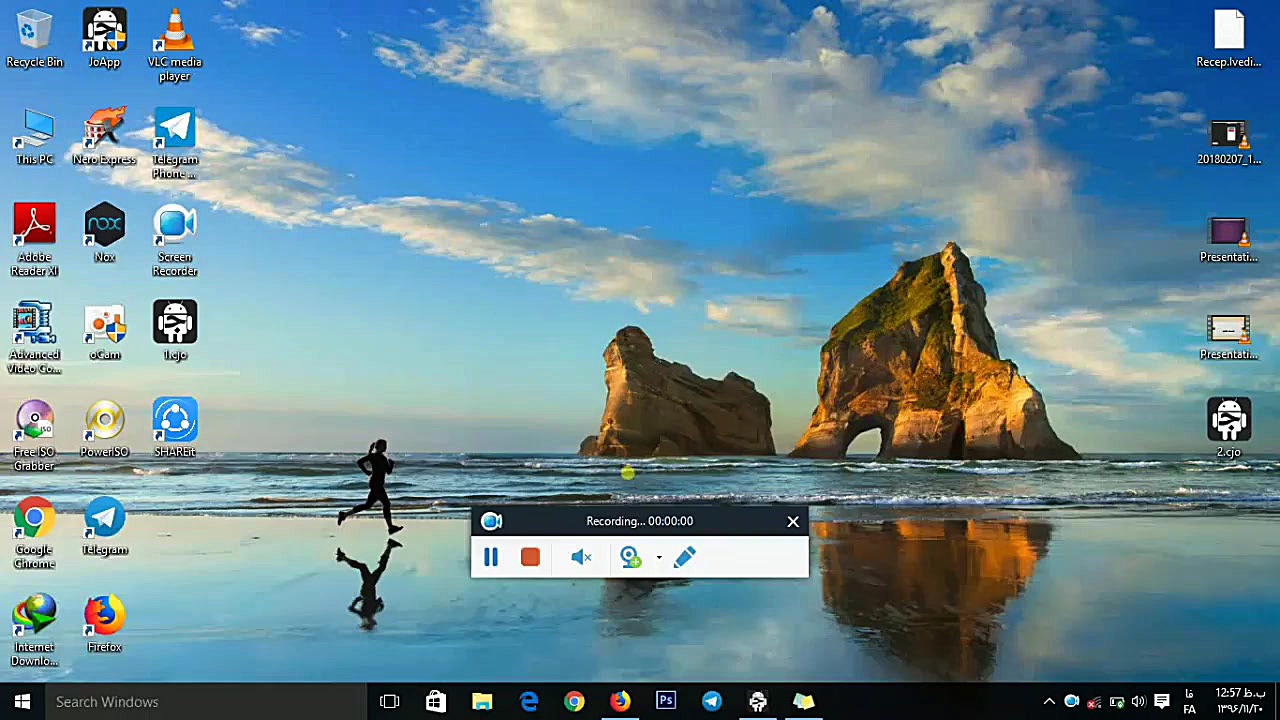Expand the dropdown arrow beside the webcam icon
Image resolution: width=1280 pixels, height=720 pixels.
point(659,557)
